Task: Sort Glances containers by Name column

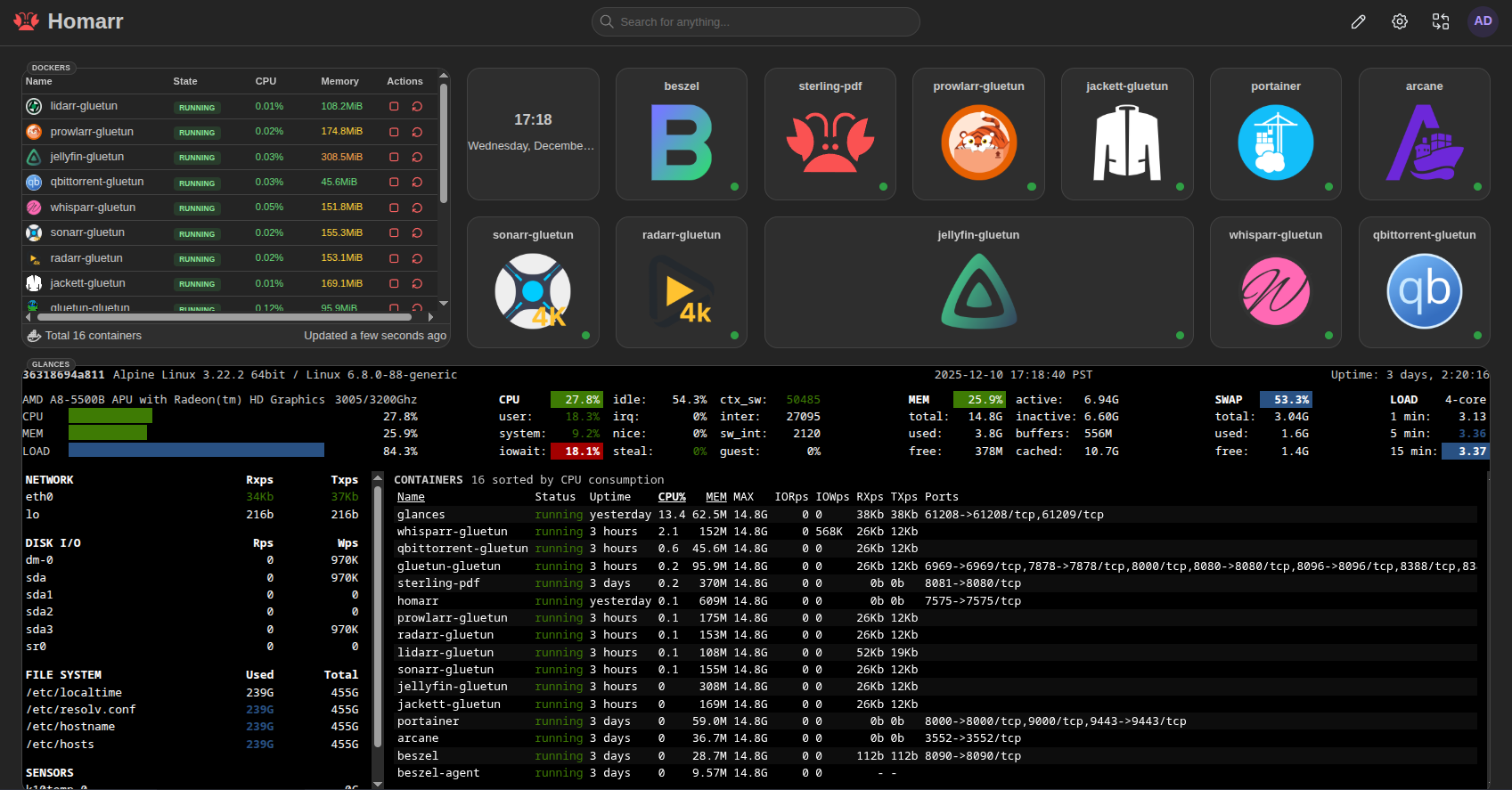Action: pos(411,497)
